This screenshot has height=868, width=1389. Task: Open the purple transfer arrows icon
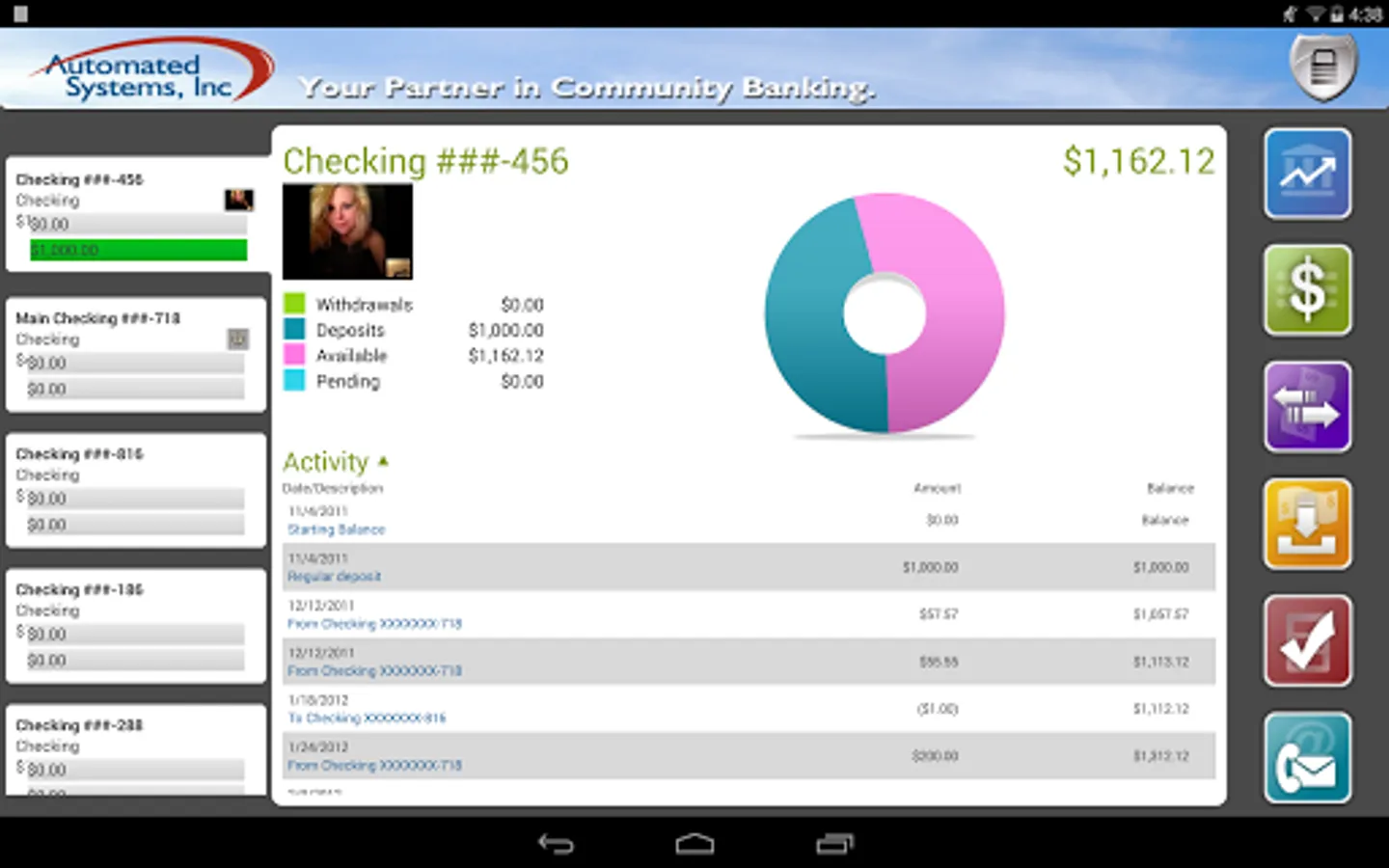pos(1307,407)
